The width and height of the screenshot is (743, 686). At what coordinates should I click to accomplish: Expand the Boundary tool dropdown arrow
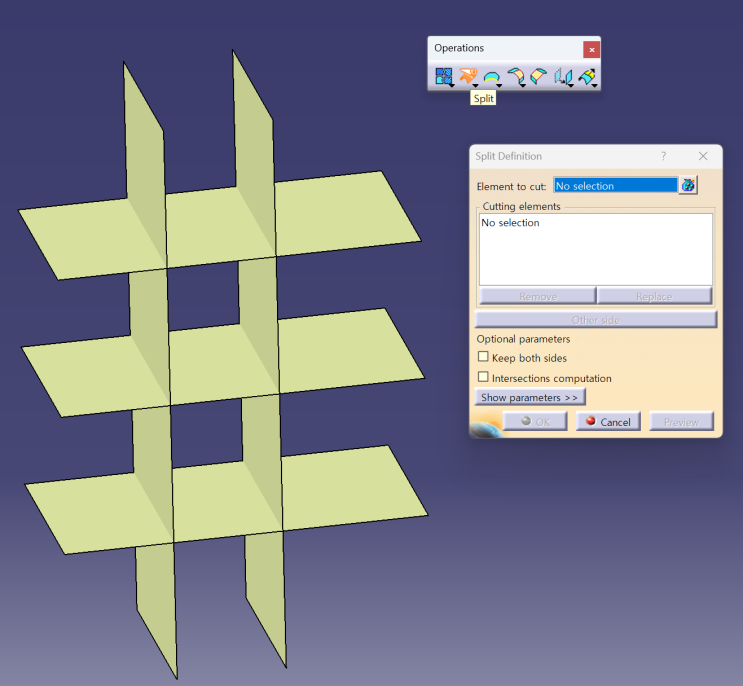tap(499, 85)
